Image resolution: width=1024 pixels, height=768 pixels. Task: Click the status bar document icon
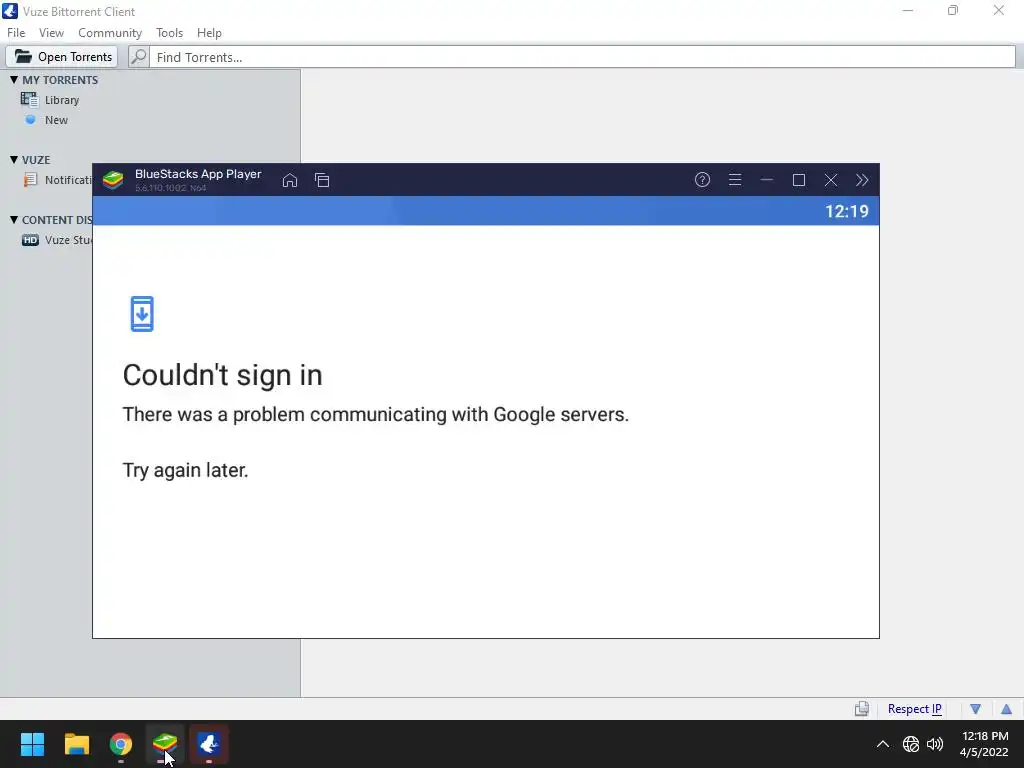(x=862, y=709)
